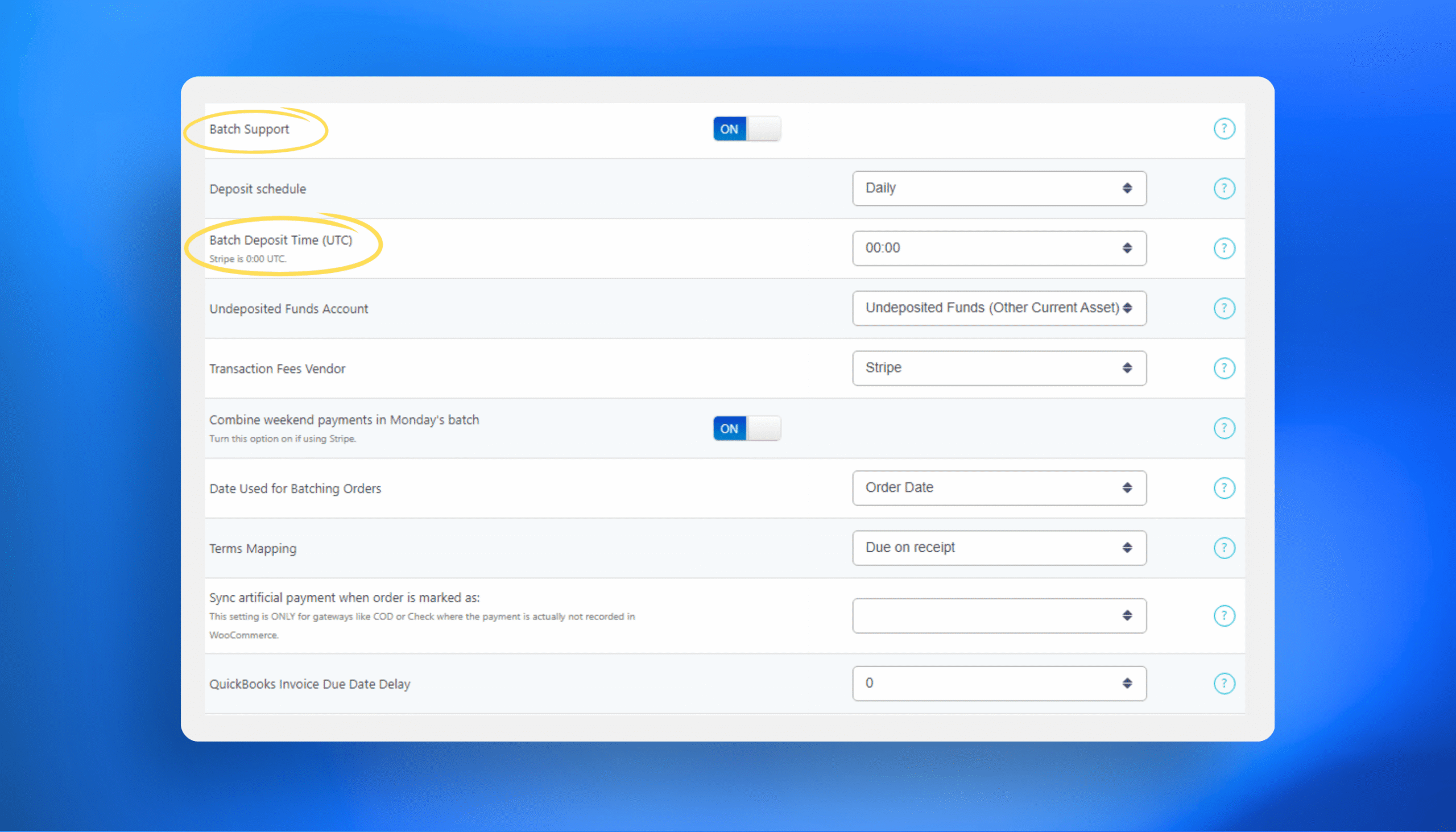Open the Date Used for Batching Orders selector

point(999,488)
